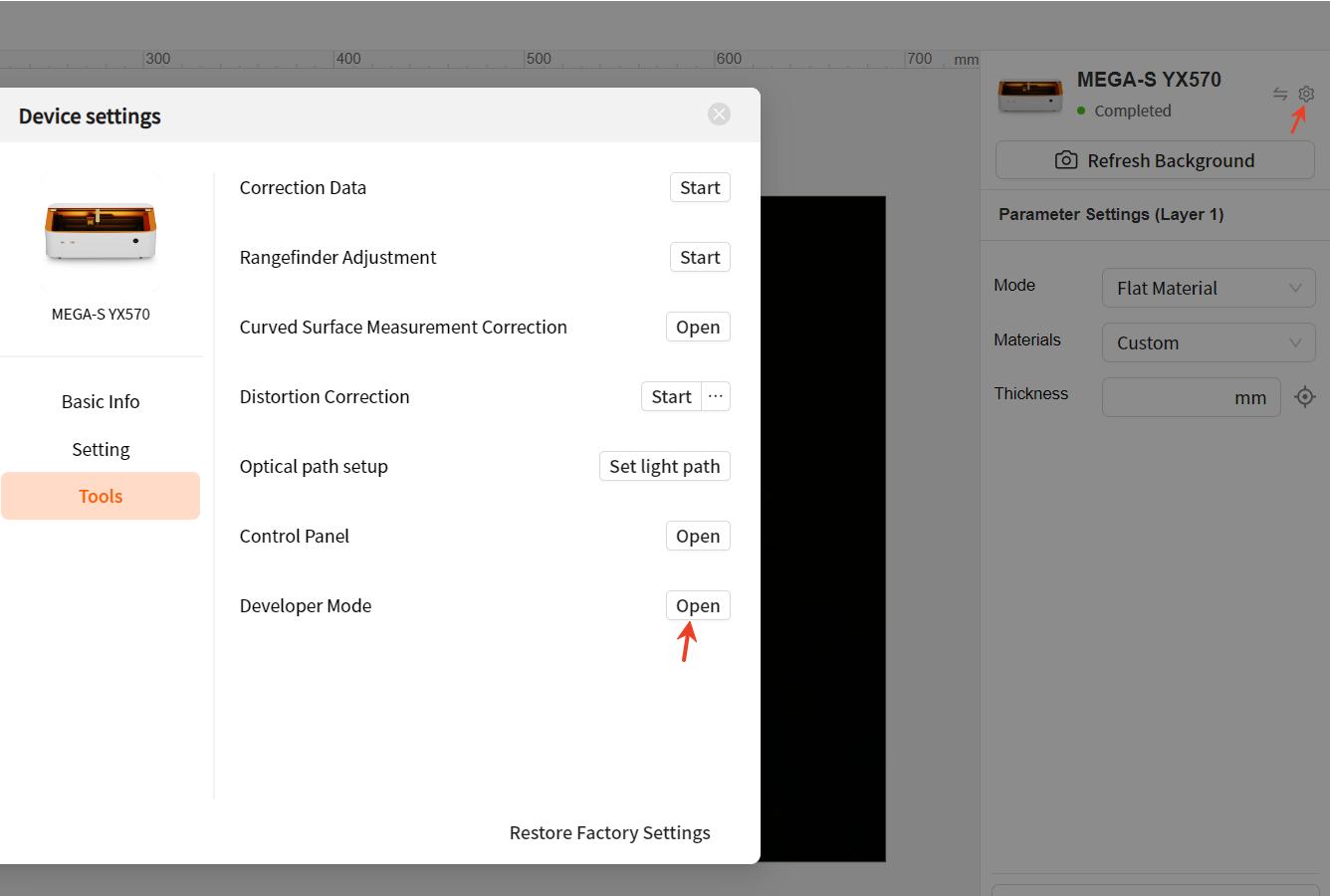Open Developer Mode
Screen dimensions: 1330x896
(x=698, y=605)
